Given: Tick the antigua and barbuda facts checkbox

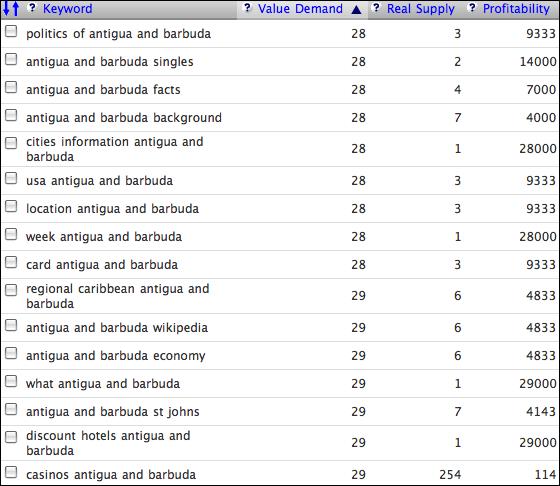Looking at the screenshot, I should click(11, 87).
